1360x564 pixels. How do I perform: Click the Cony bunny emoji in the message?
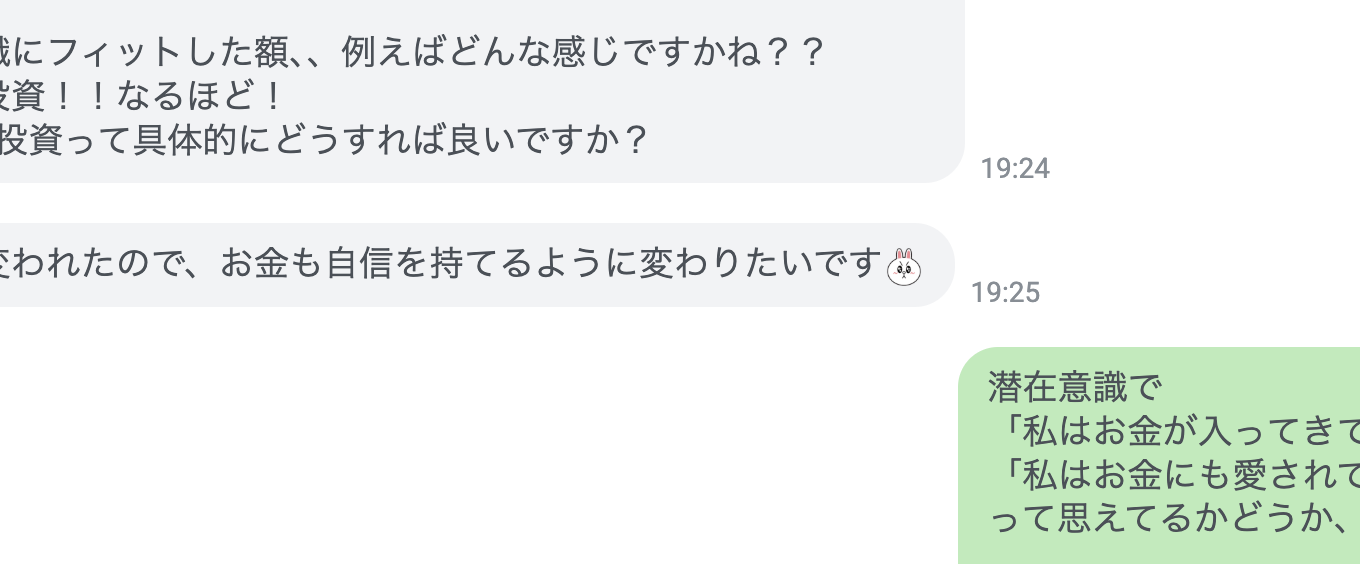click(x=904, y=266)
